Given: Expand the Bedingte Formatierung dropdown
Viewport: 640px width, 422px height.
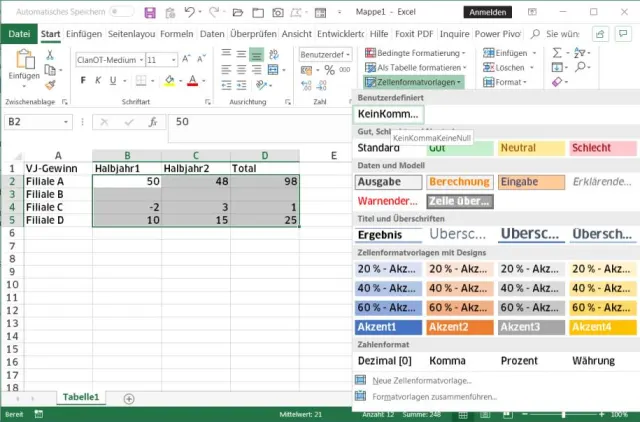Looking at the screenshot, I should click(x=412, y=53).
